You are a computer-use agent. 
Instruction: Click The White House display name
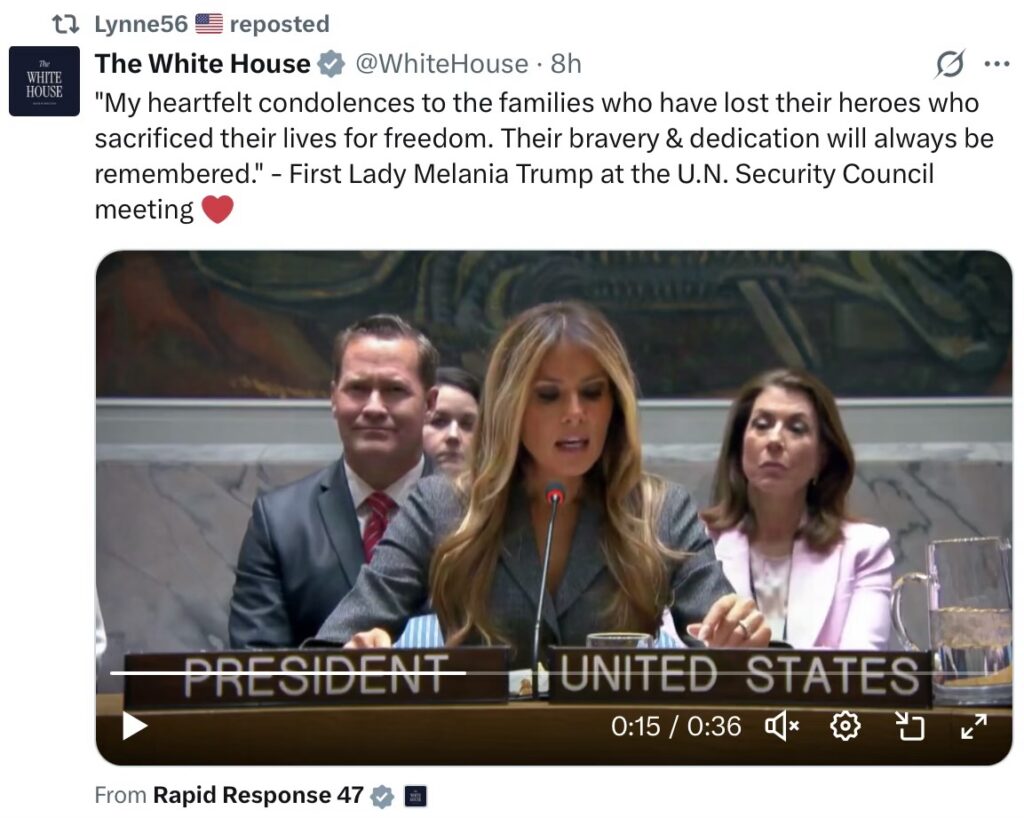[x=202, y=64]
